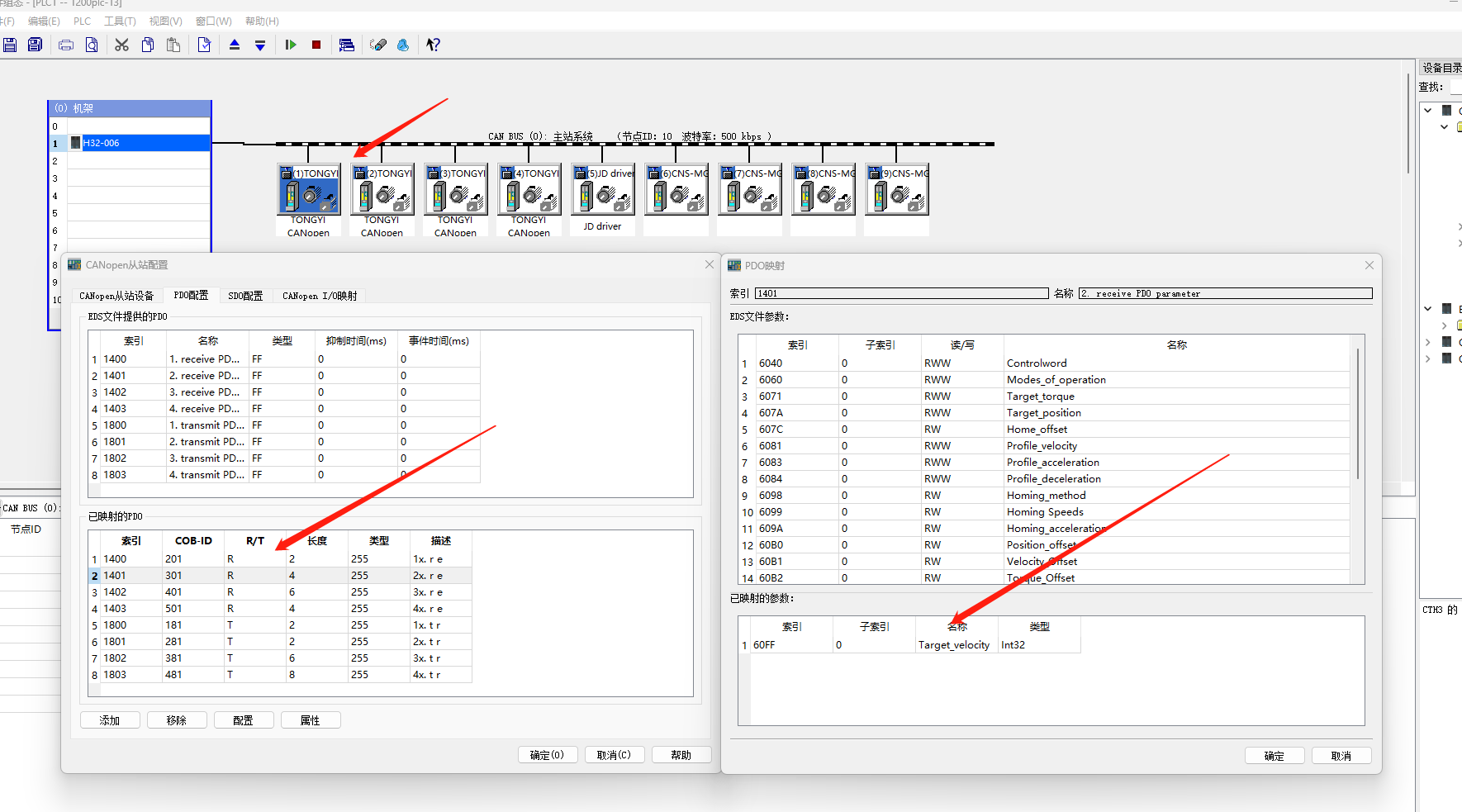Open the PLC menu
Screen dimensions: 1462x812
(82, 21)
